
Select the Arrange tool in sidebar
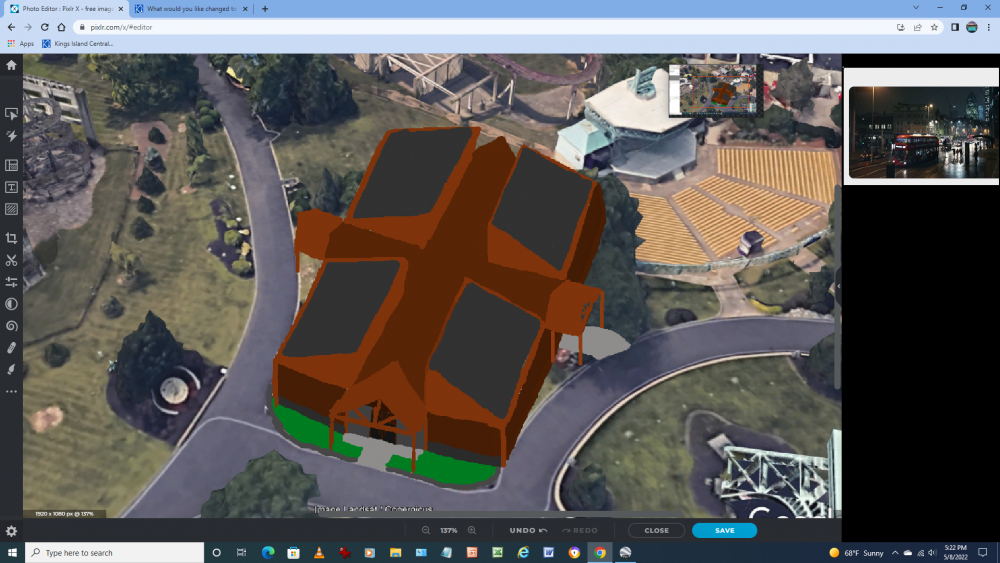tap(11, 114)
